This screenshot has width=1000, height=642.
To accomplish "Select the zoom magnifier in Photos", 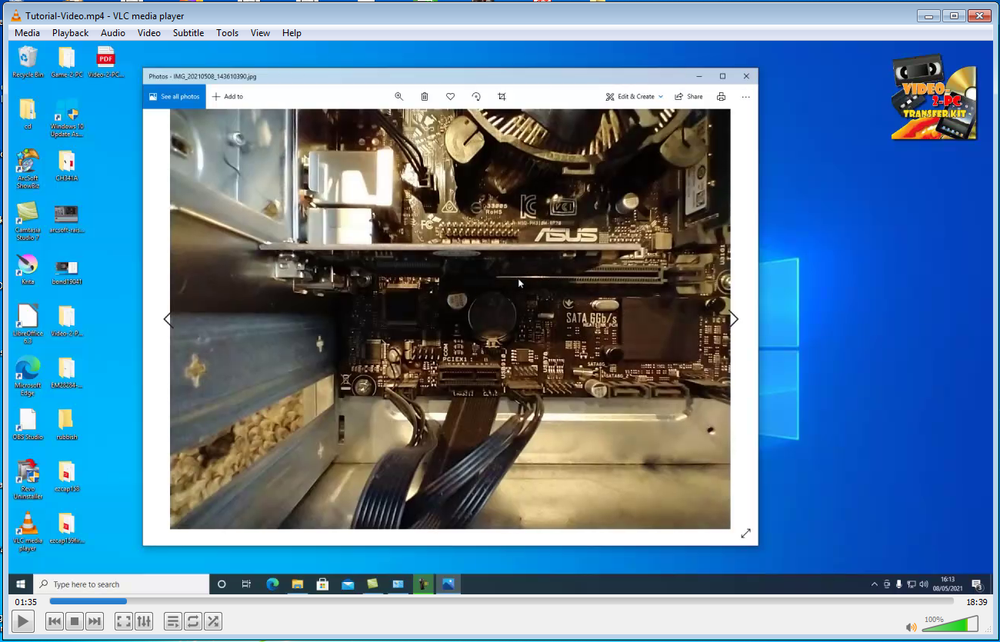I will tap(400, 96).
